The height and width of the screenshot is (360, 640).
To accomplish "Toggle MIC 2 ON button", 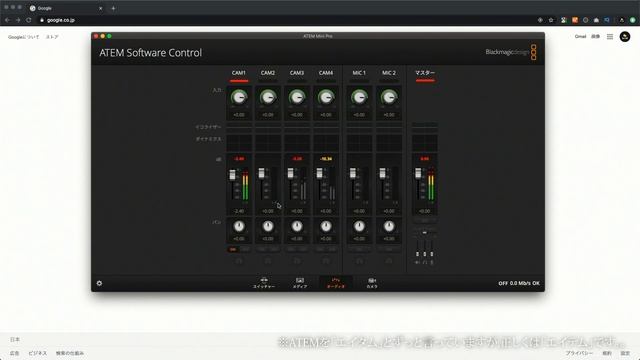I will 389,249.
